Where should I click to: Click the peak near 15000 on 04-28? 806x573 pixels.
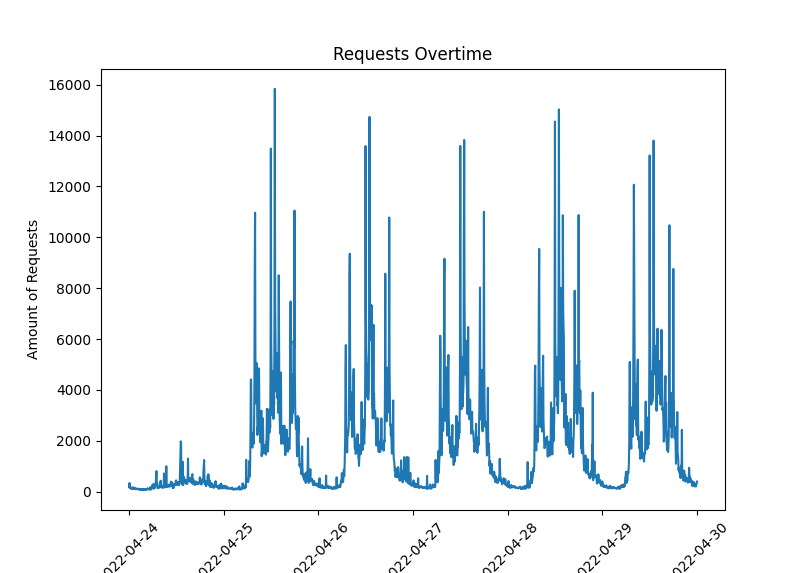point(559,110)
